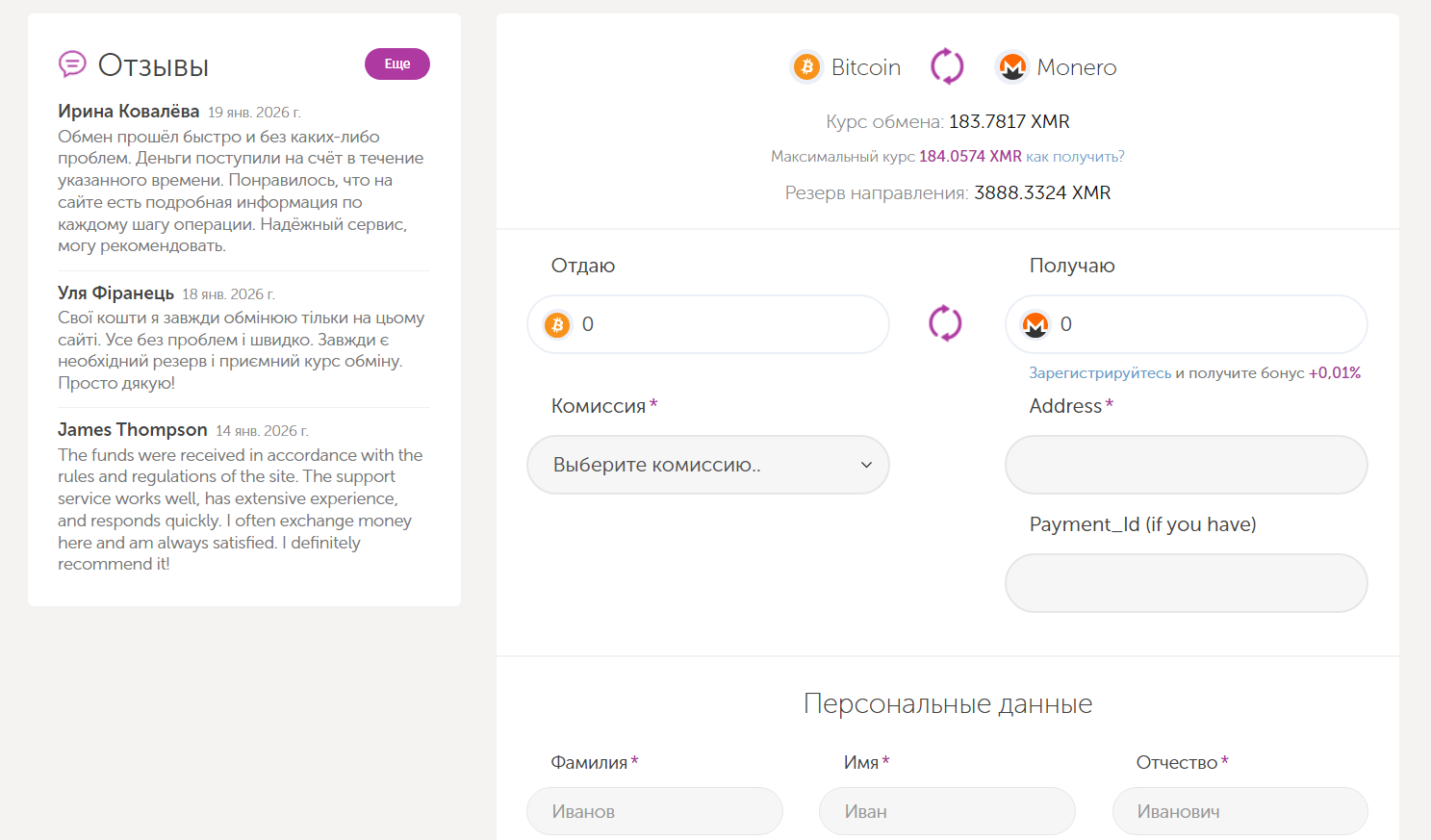Select the Bitcoin icon inside the Отдаю field
Image resolution: width=1431 pixels, height=840 pixels.
555,324
